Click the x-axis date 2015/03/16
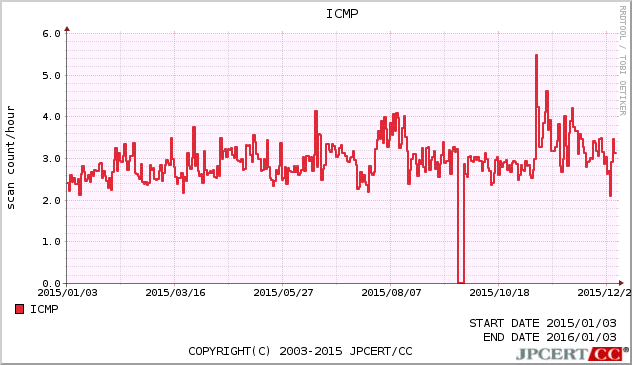 (175, 292)
